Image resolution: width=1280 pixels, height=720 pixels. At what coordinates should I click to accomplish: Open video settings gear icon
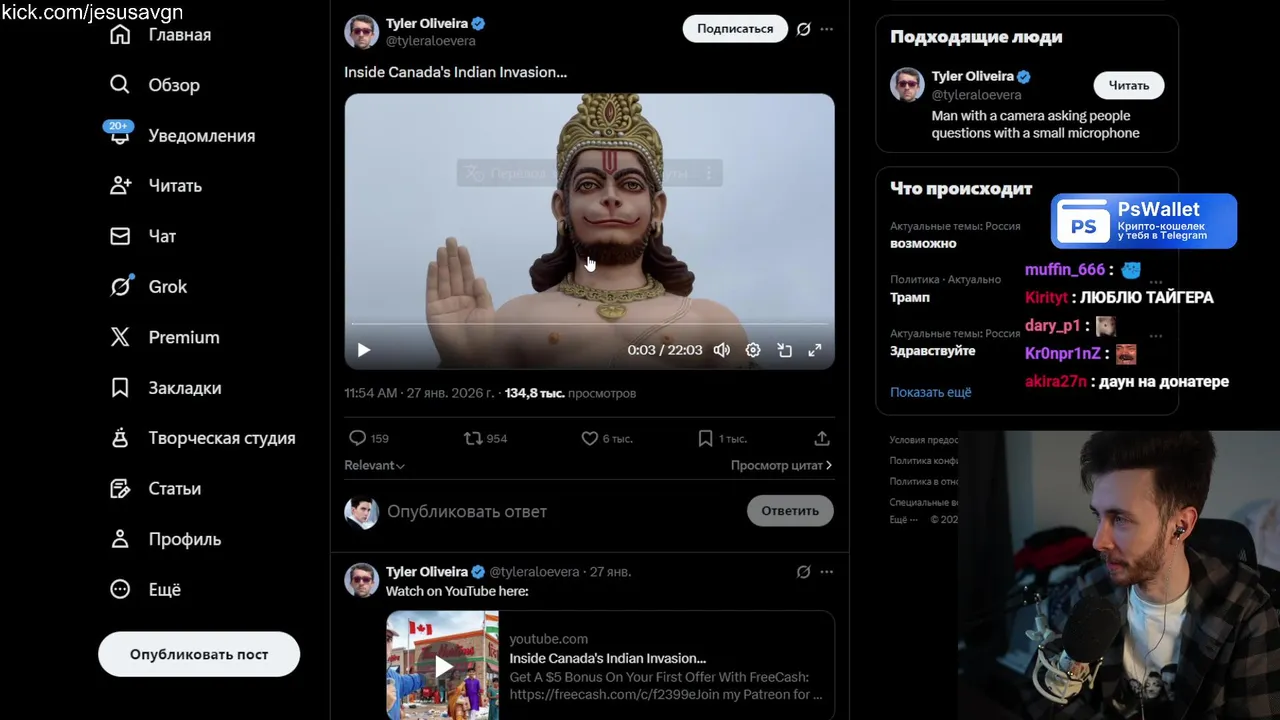753,350
